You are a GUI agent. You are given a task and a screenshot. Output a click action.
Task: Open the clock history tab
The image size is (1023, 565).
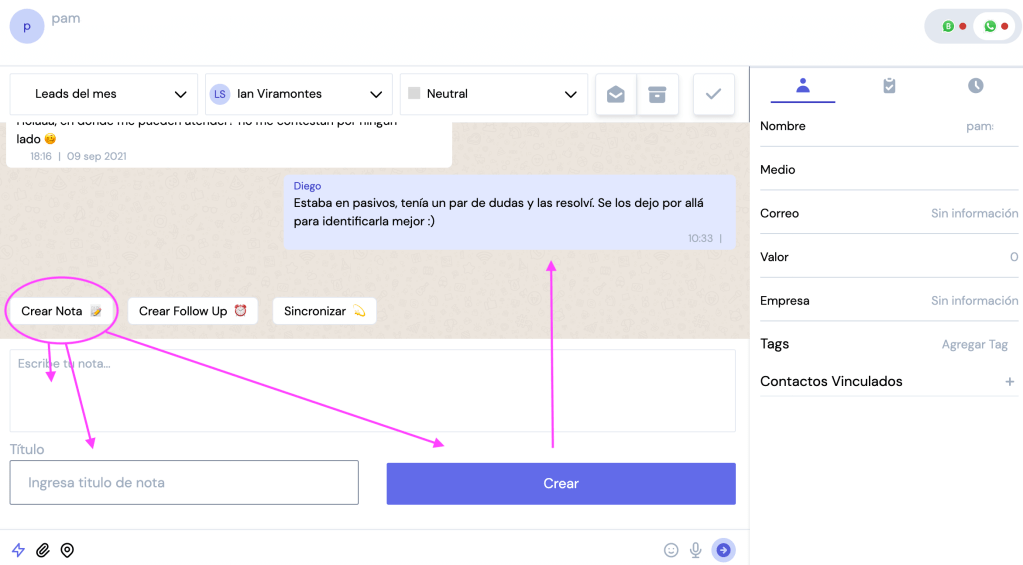[x=975, y=85]
